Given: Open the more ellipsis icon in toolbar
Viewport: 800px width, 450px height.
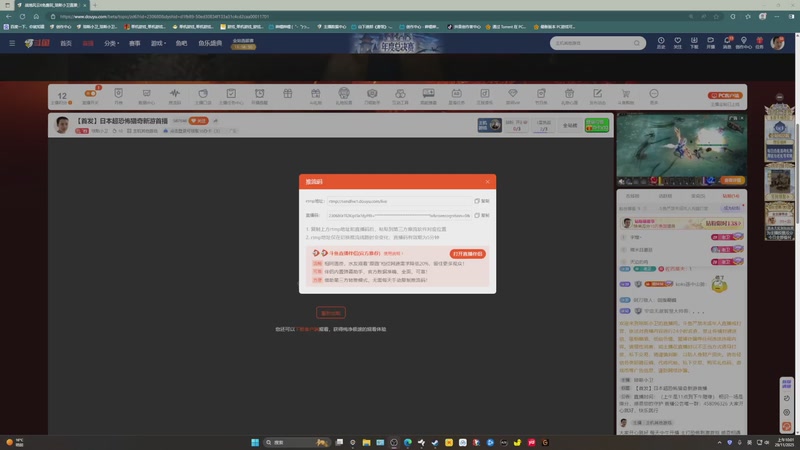Looking at the screenshot, I should 654,93.
